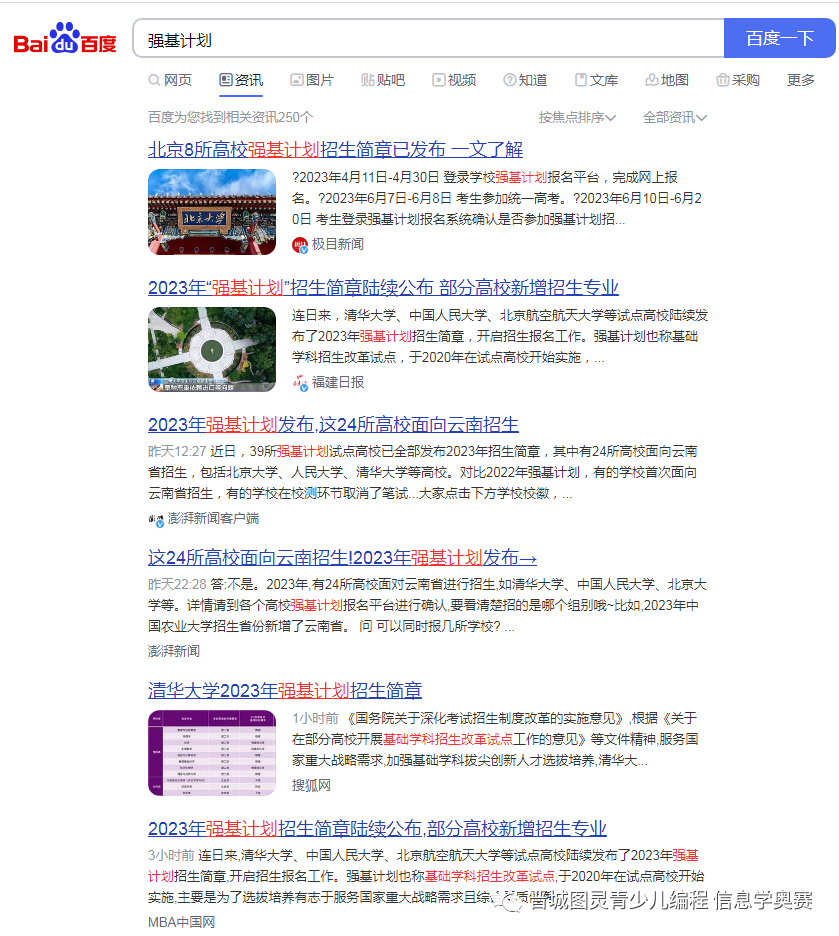
Task: Click the 澎湃新闻 source under the 昨天22:28 result
Action: tap(174, 651)
